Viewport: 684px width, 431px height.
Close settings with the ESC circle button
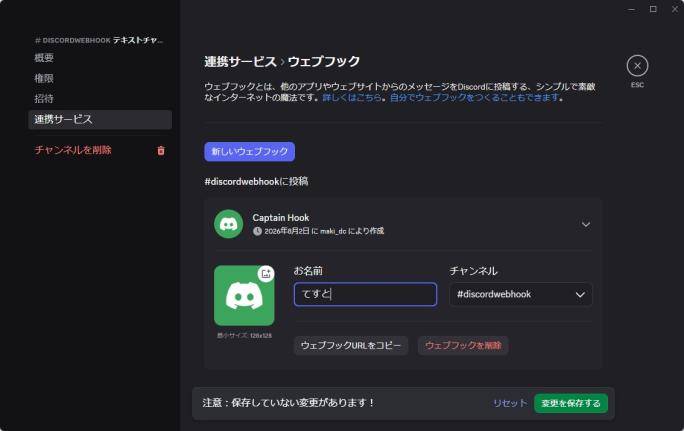[x=637, y=66]
